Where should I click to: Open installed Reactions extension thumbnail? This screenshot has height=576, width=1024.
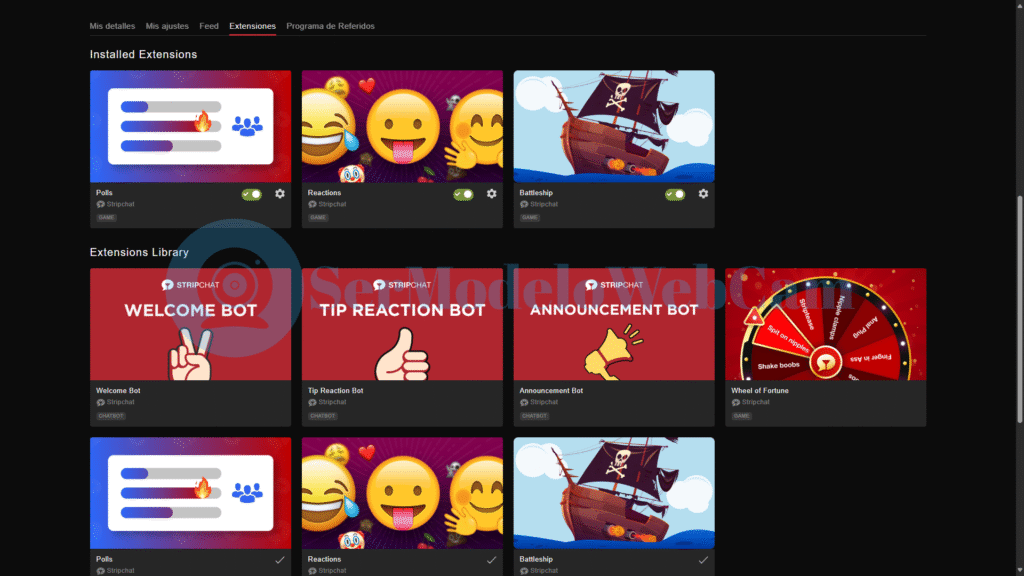point(402,126)
